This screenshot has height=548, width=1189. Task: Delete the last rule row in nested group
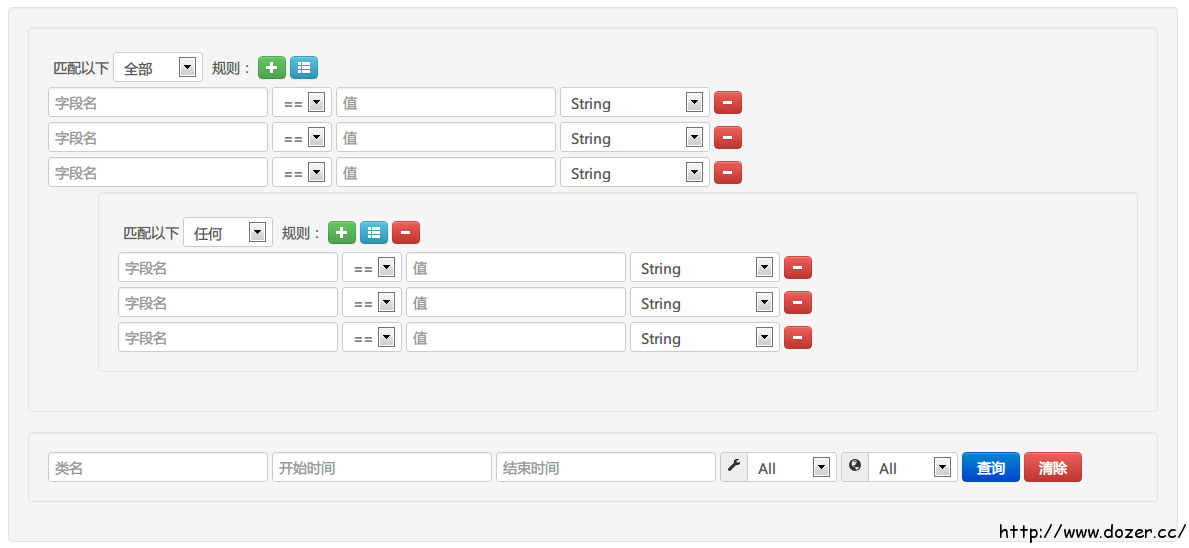(798, 338)
